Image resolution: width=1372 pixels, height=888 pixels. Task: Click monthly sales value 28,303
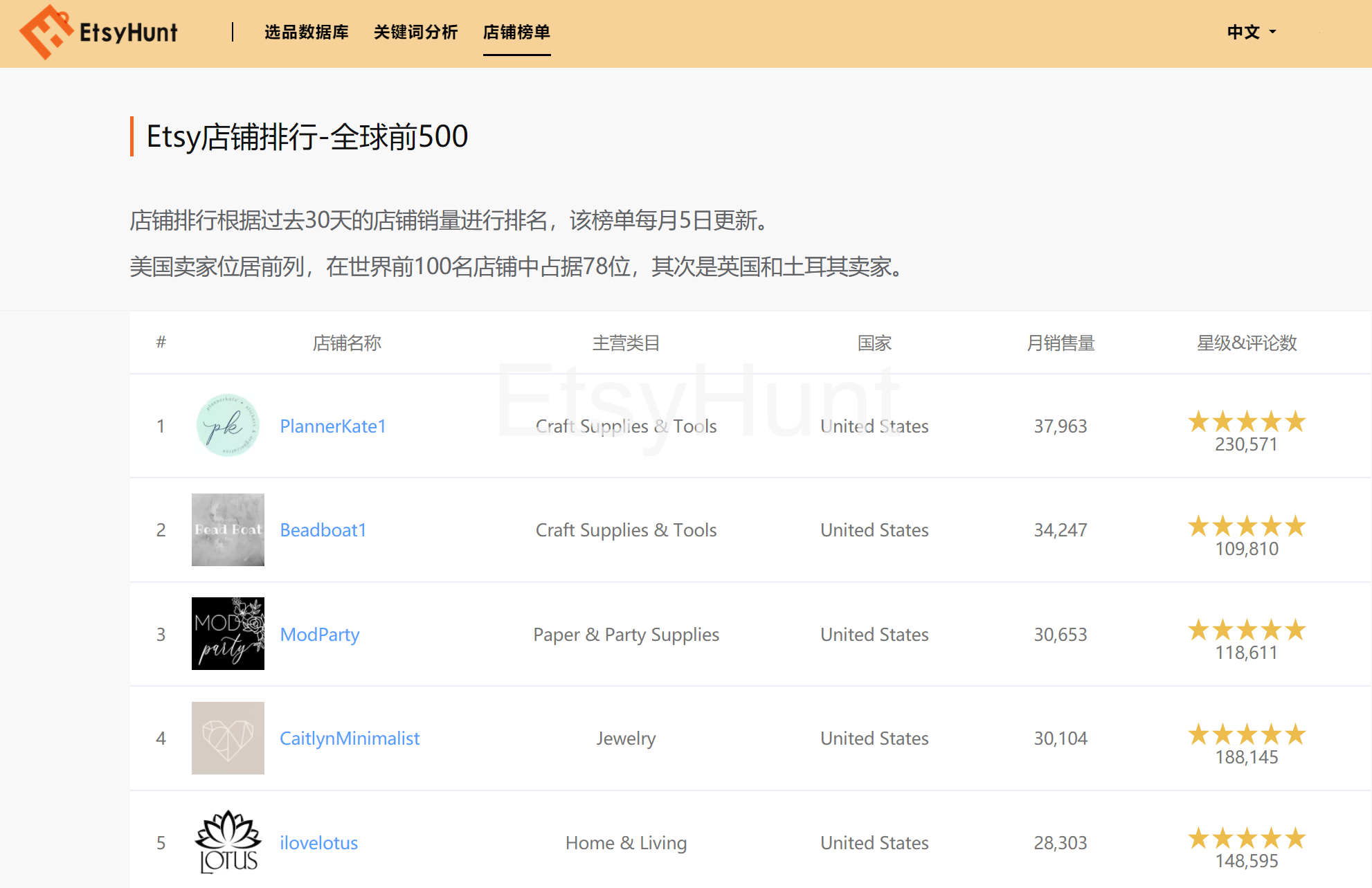1060,843
